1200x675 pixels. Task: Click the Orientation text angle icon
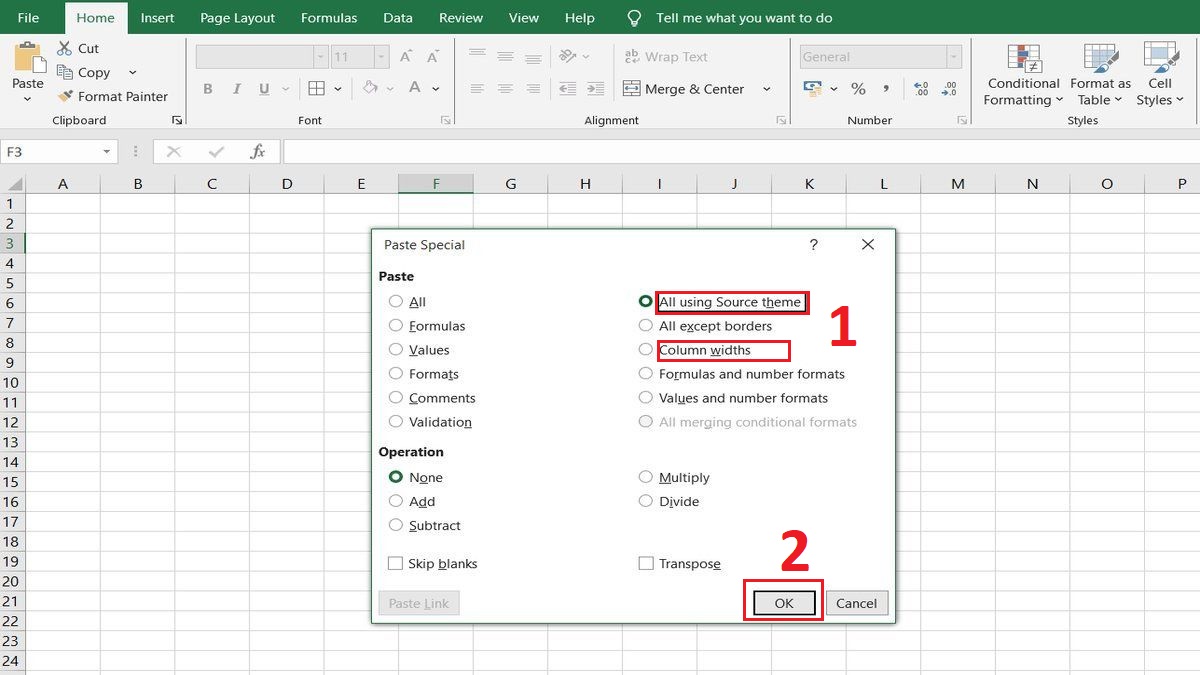pyautogui.click(x=568, y=56)
